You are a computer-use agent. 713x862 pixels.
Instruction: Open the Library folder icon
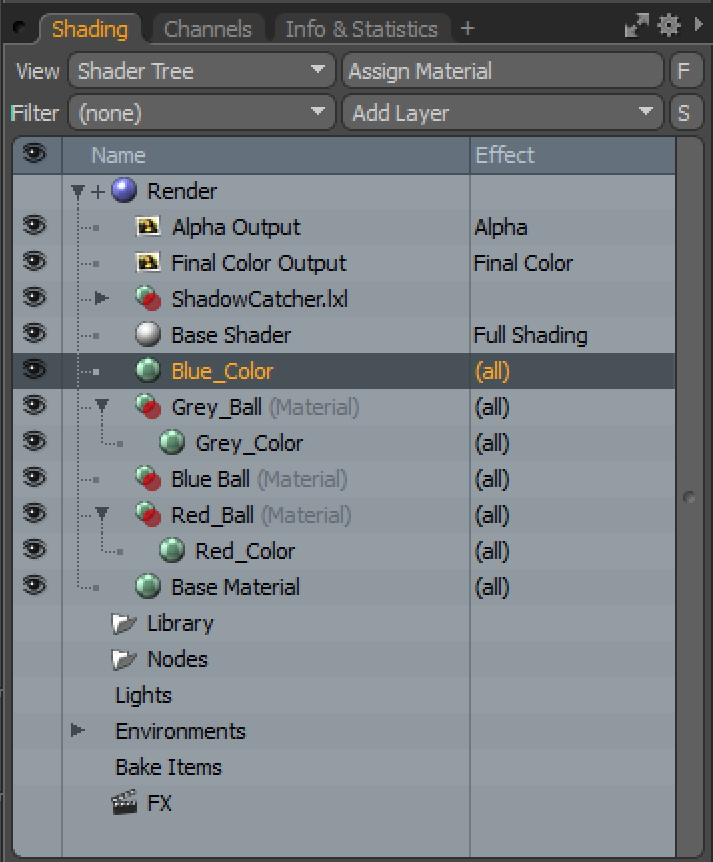124,623
